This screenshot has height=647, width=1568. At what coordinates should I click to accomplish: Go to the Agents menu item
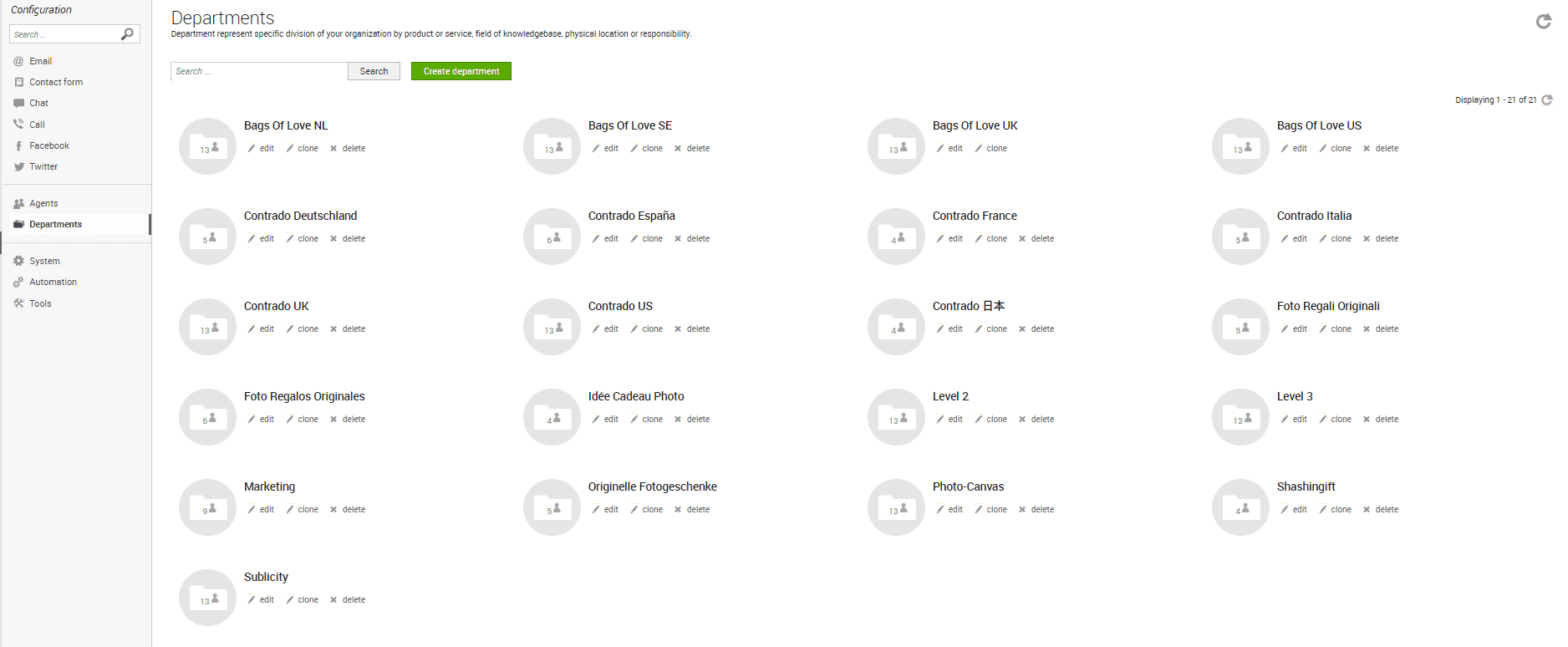43,203
